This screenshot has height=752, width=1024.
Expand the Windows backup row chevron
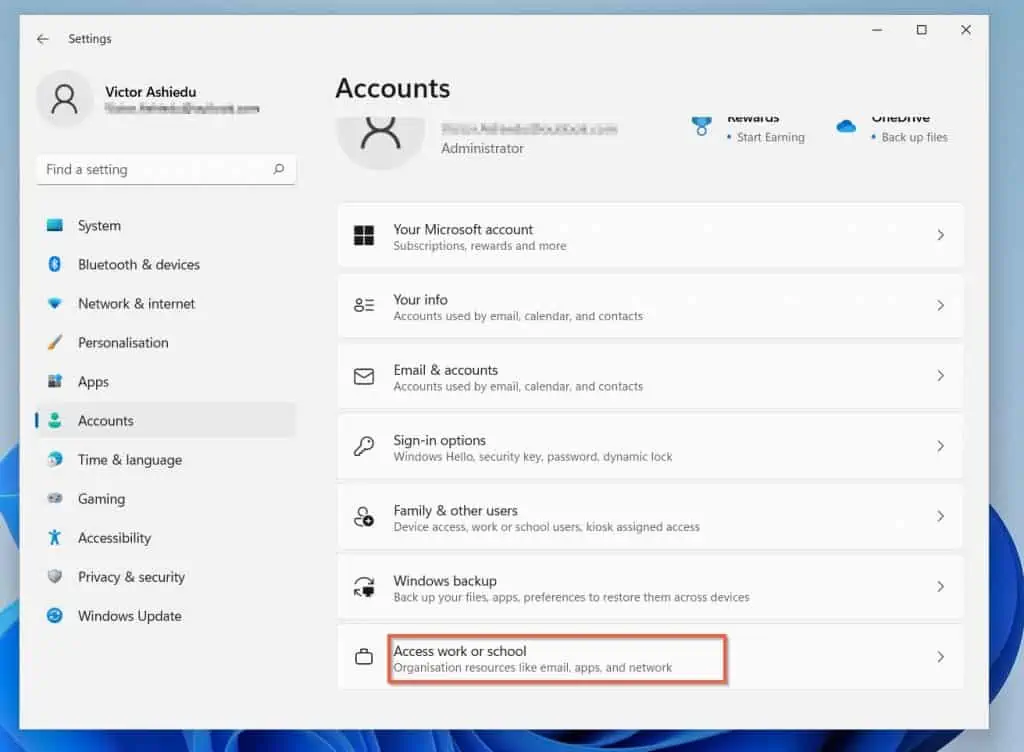click(940, 587)
